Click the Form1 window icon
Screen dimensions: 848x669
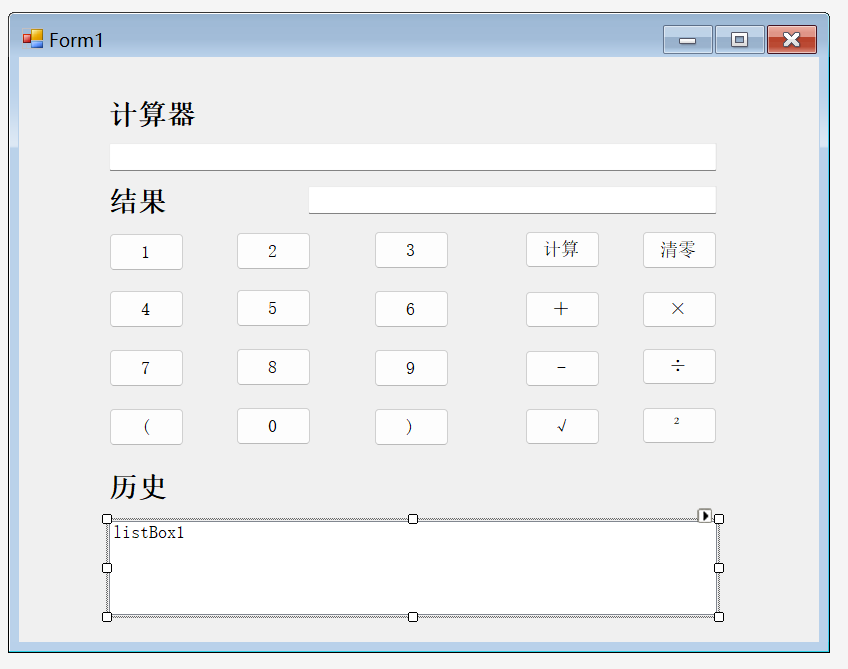[33, 39]
